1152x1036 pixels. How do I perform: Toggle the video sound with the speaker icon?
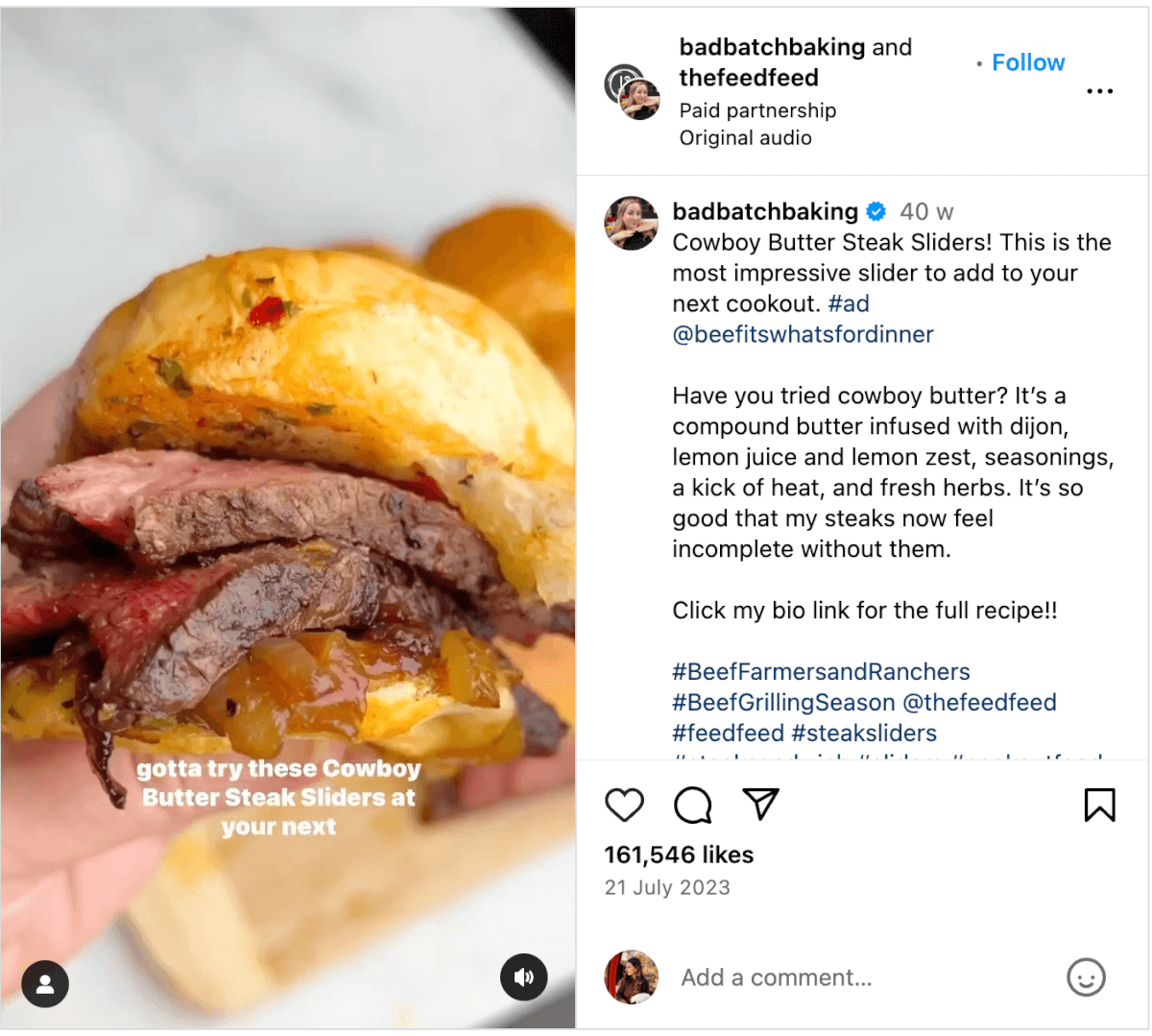[x=524, y=977]
